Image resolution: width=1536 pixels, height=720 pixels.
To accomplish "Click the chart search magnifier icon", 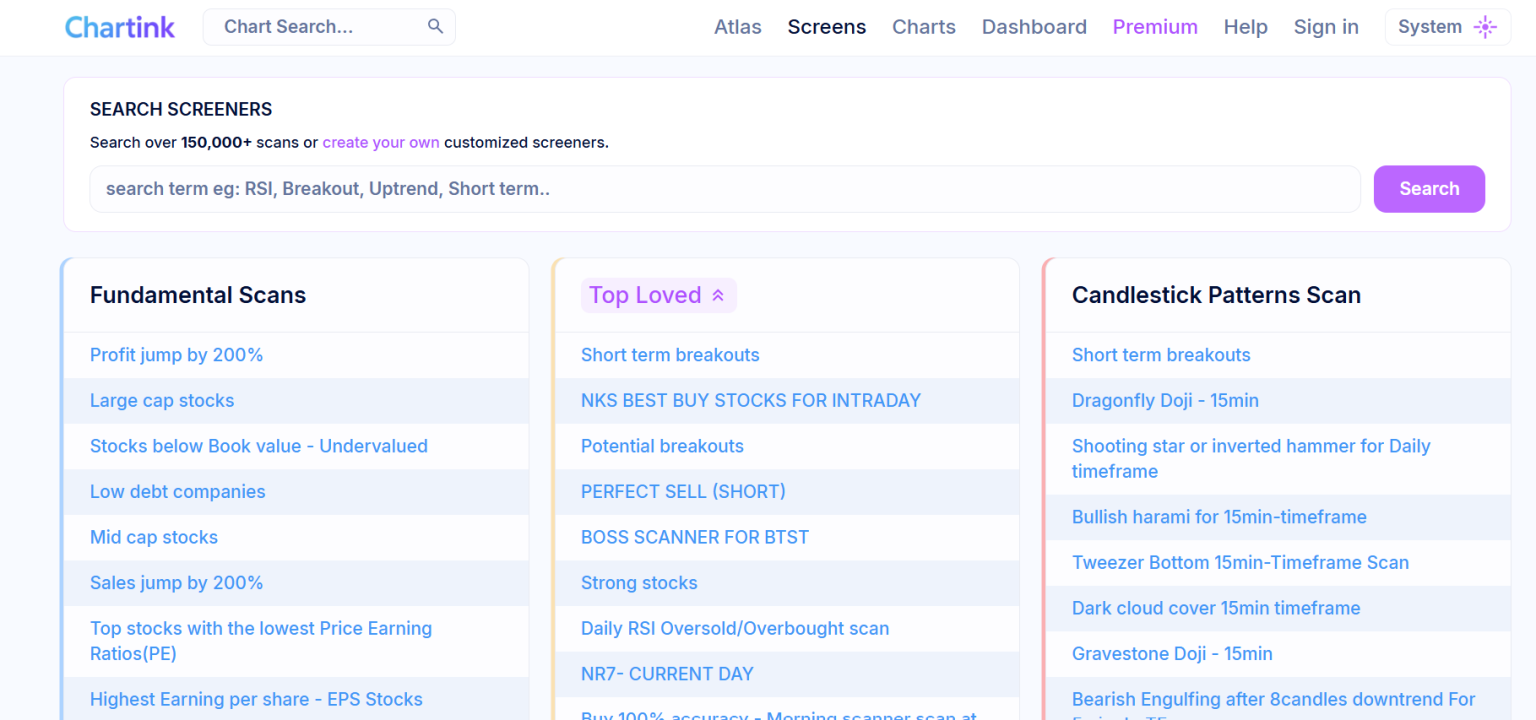I will click(435, 26).
